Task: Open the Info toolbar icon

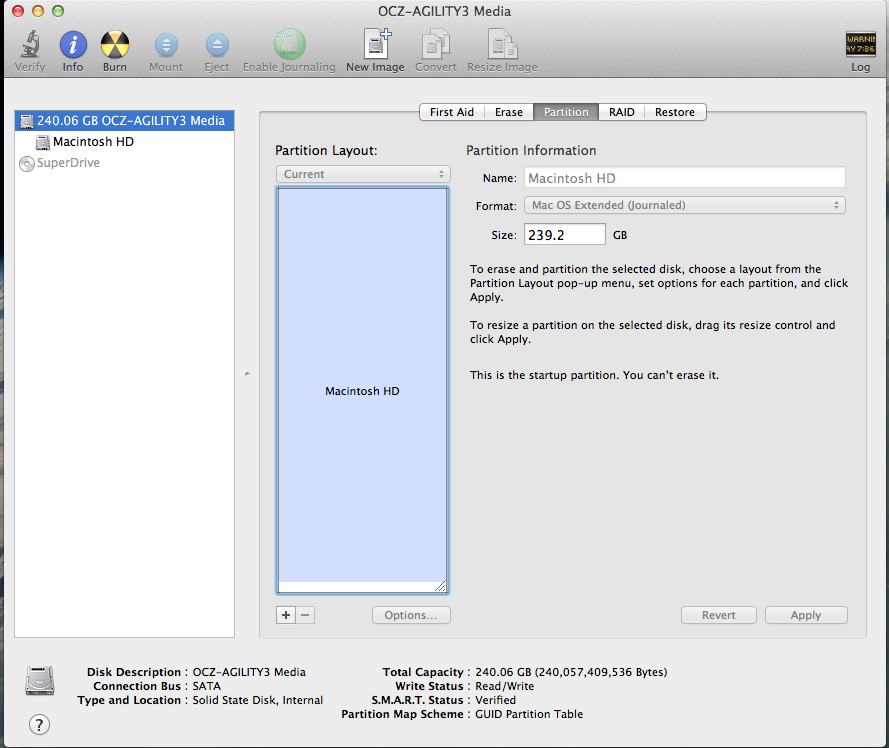Action: click(x=73, y=44)
